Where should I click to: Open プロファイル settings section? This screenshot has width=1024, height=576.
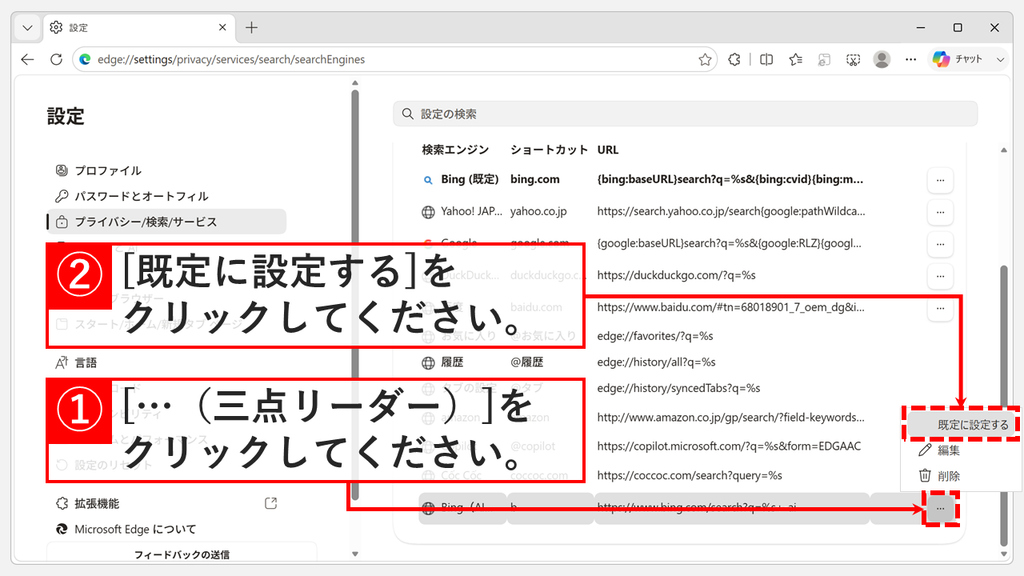[x=108, y=170]
